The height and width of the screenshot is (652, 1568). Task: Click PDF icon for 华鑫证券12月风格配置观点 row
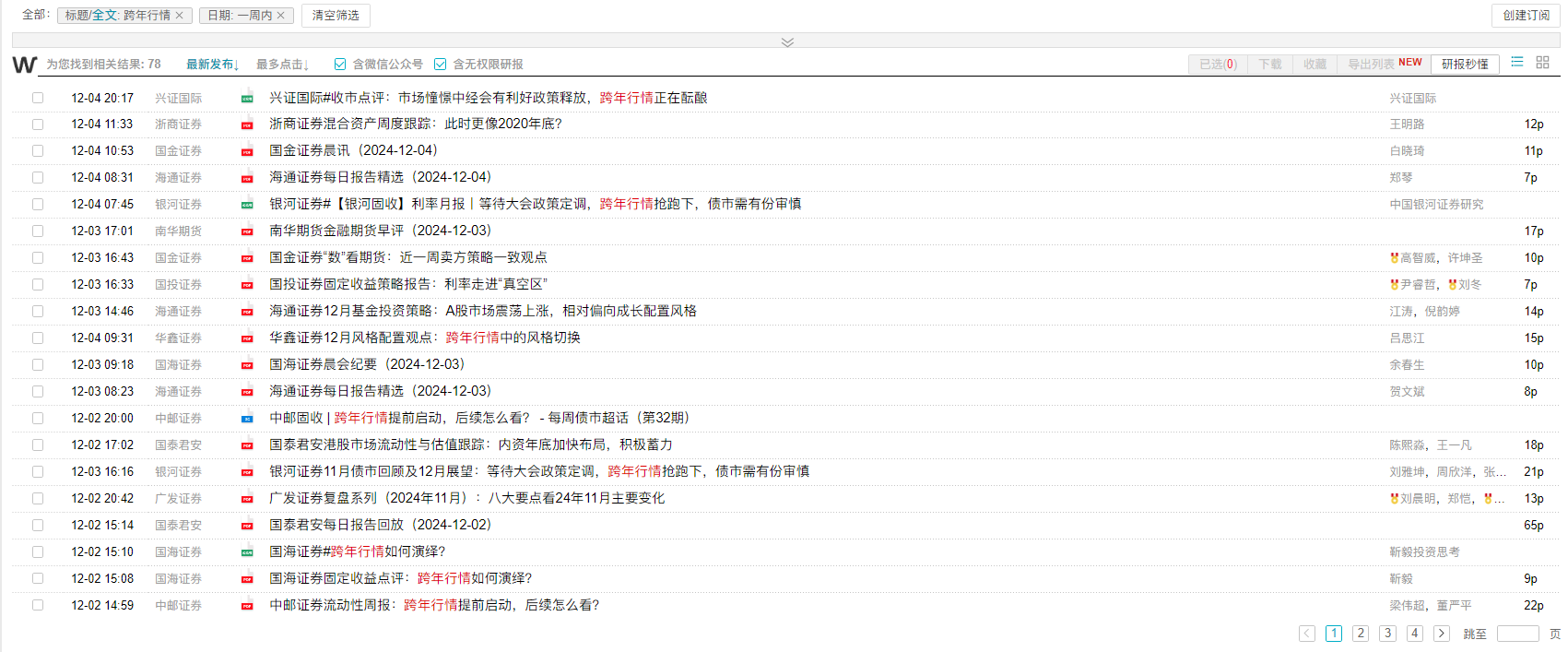click(247, 338)
